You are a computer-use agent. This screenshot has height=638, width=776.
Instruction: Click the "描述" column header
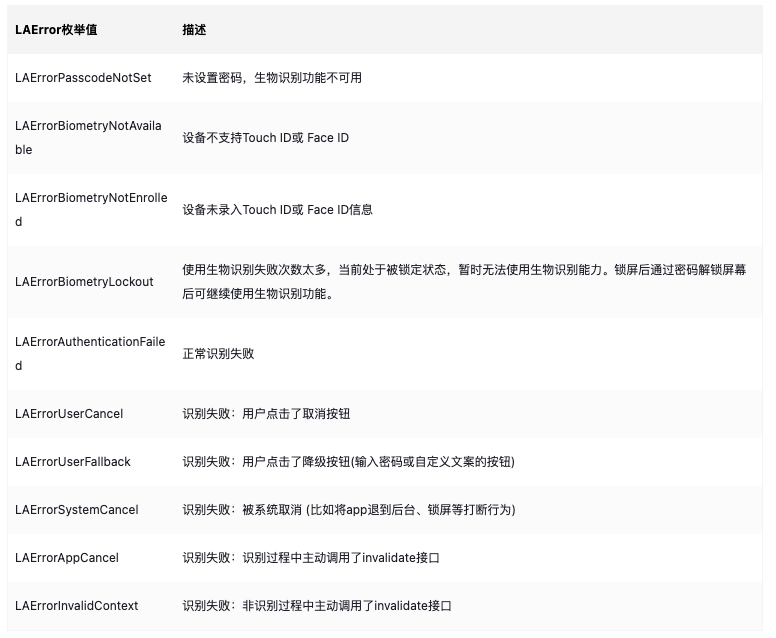tap(194, 30)
